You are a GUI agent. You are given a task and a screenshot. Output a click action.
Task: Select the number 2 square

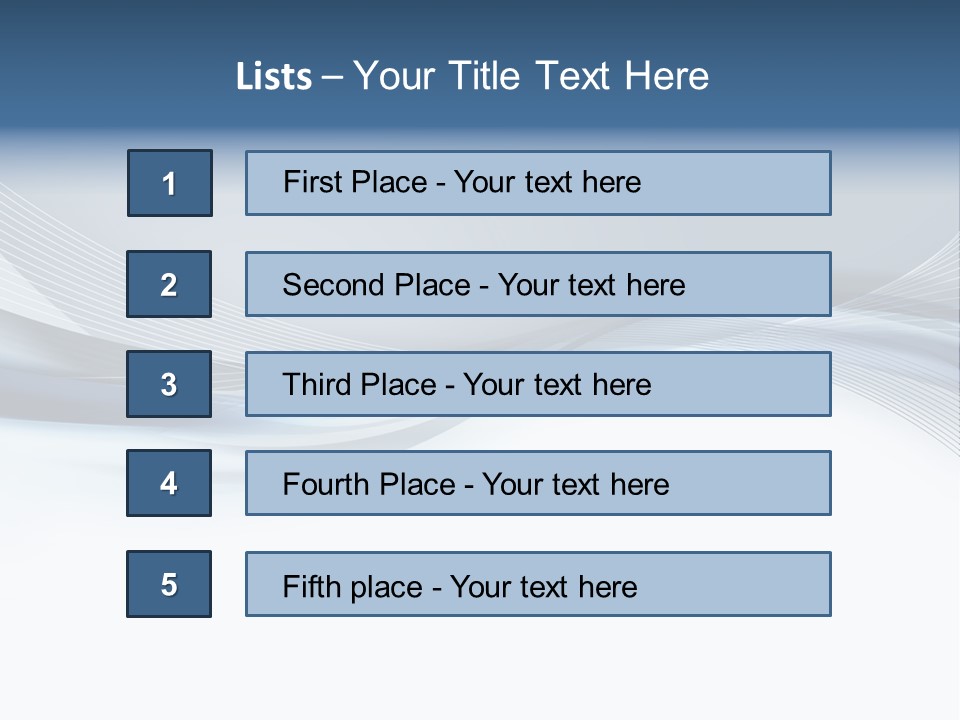pyautogui.click(x=169, y=284)
